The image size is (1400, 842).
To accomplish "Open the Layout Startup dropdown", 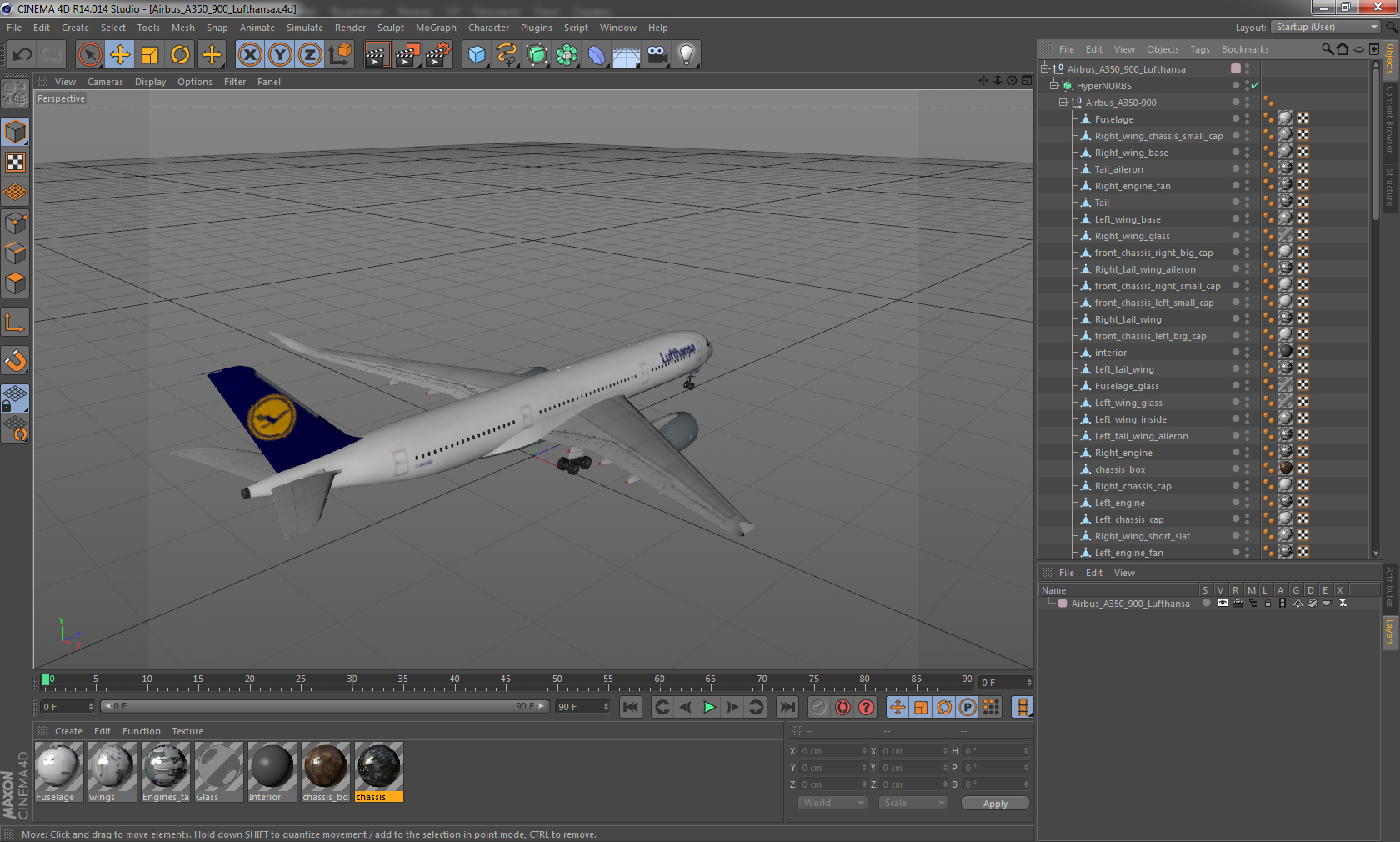I will (x=1327, y=27).
